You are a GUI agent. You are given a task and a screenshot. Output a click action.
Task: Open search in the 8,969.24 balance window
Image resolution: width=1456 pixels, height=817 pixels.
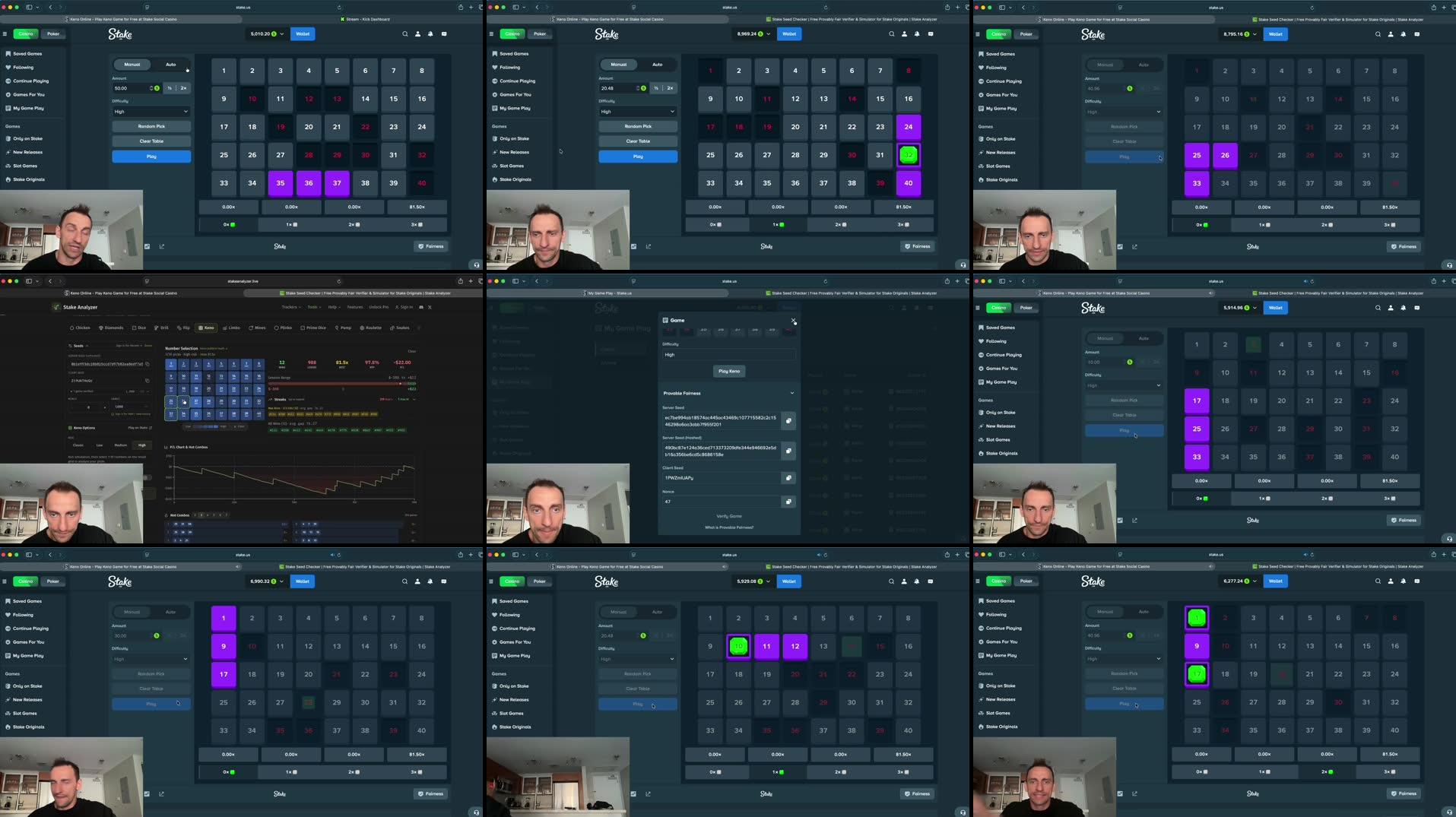(891, 33)
